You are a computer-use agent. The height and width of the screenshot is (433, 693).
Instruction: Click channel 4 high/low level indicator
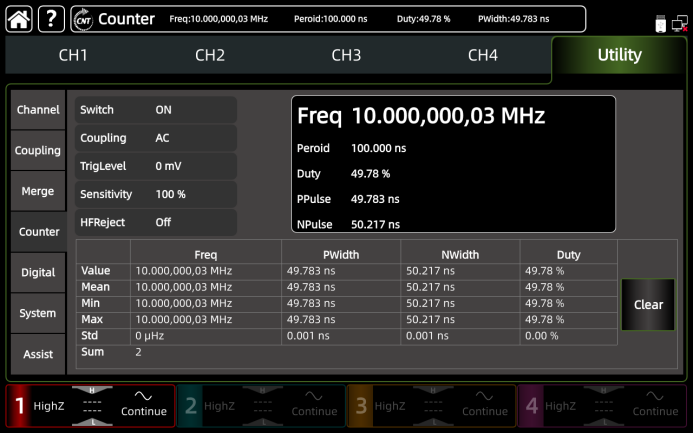click(x=604, y=406)
